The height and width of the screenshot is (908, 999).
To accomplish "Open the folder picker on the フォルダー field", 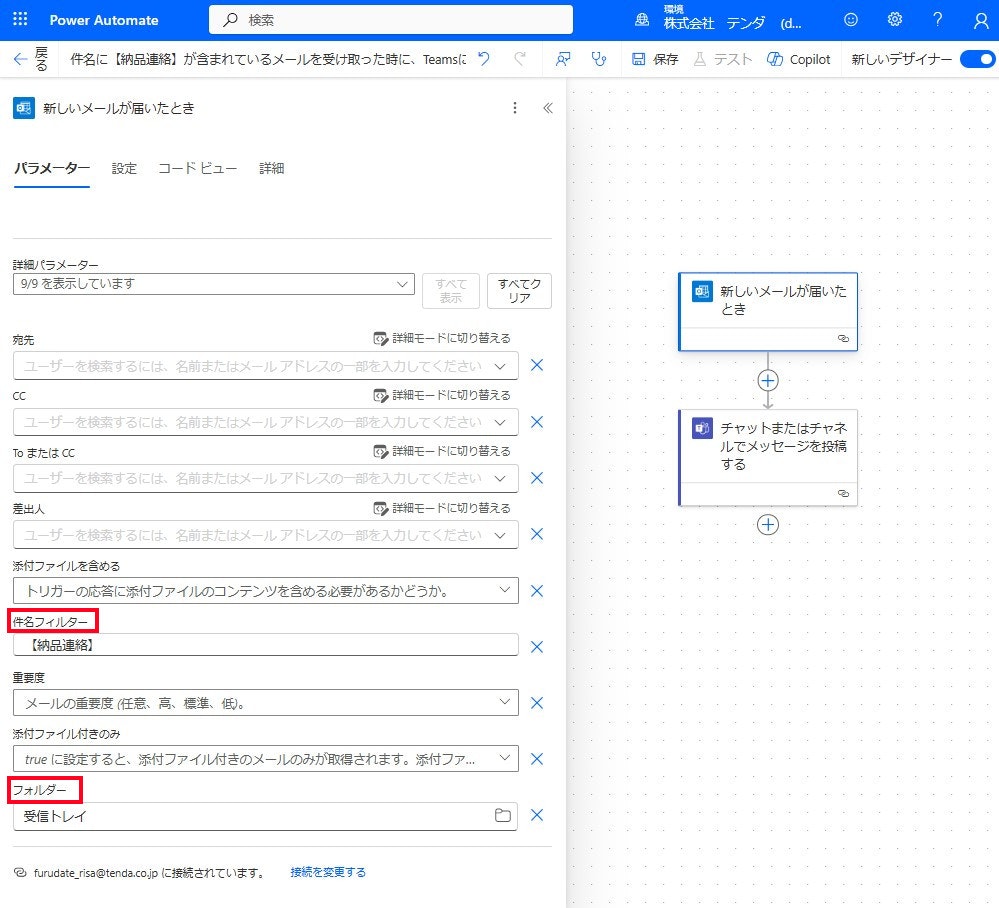I will 505,816.
